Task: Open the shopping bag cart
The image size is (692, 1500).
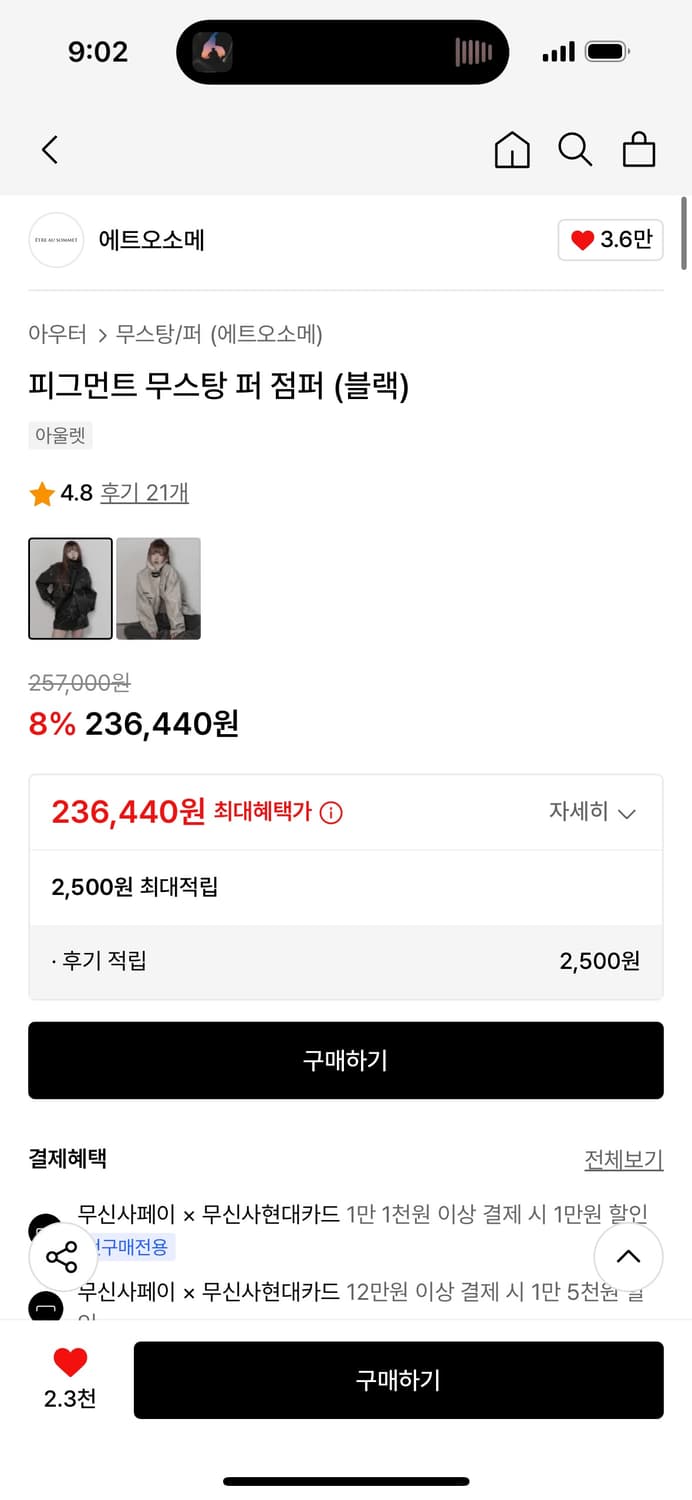Action: pyautogui.click(x=639, y=150)
